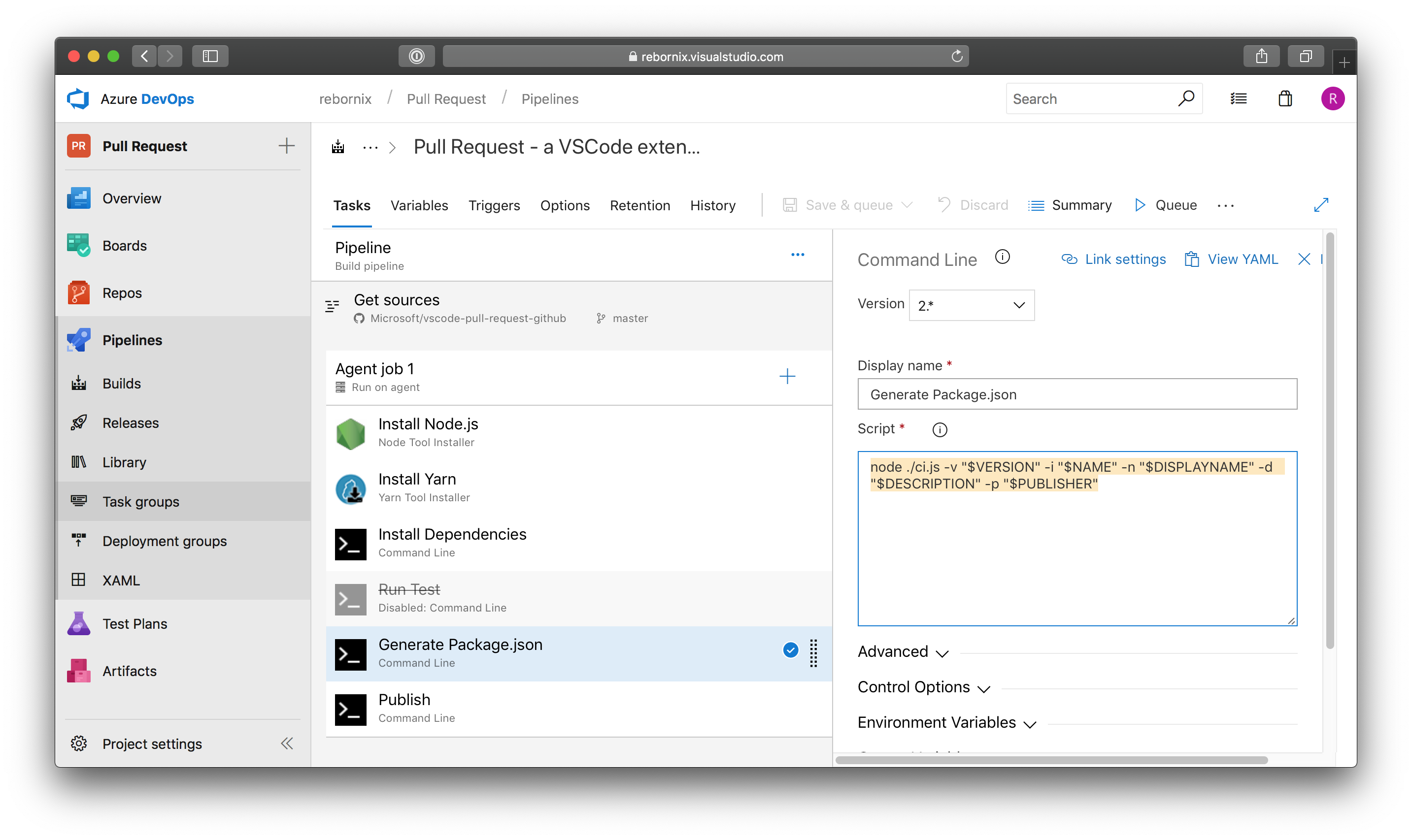Click the Discard button
Viewport: 1412px width, 840px height.
[973, 205]
